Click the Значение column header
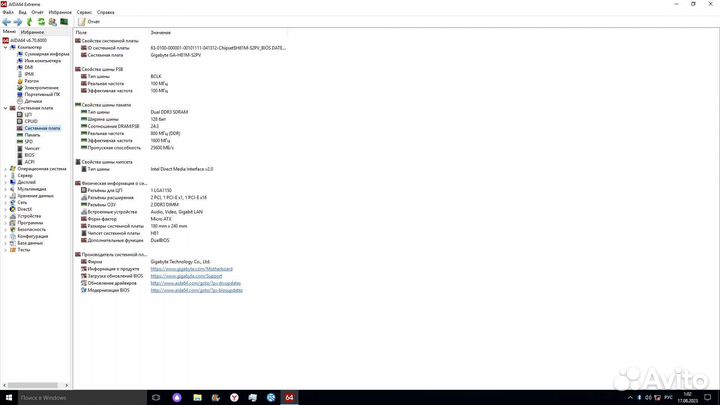 pyautogui.click(x=160, y=33)
